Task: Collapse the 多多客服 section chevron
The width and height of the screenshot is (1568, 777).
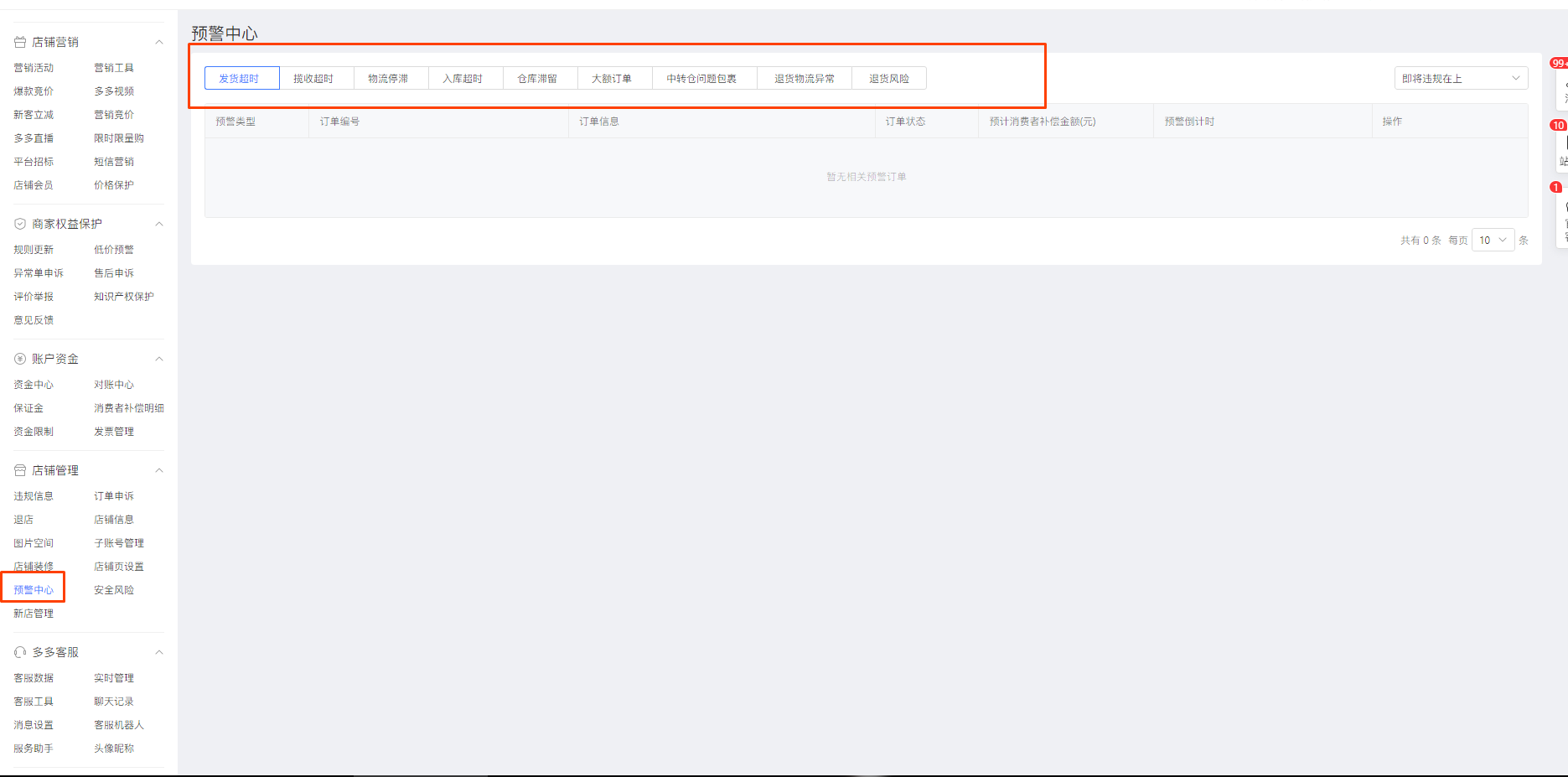Action: click(159, 652)
